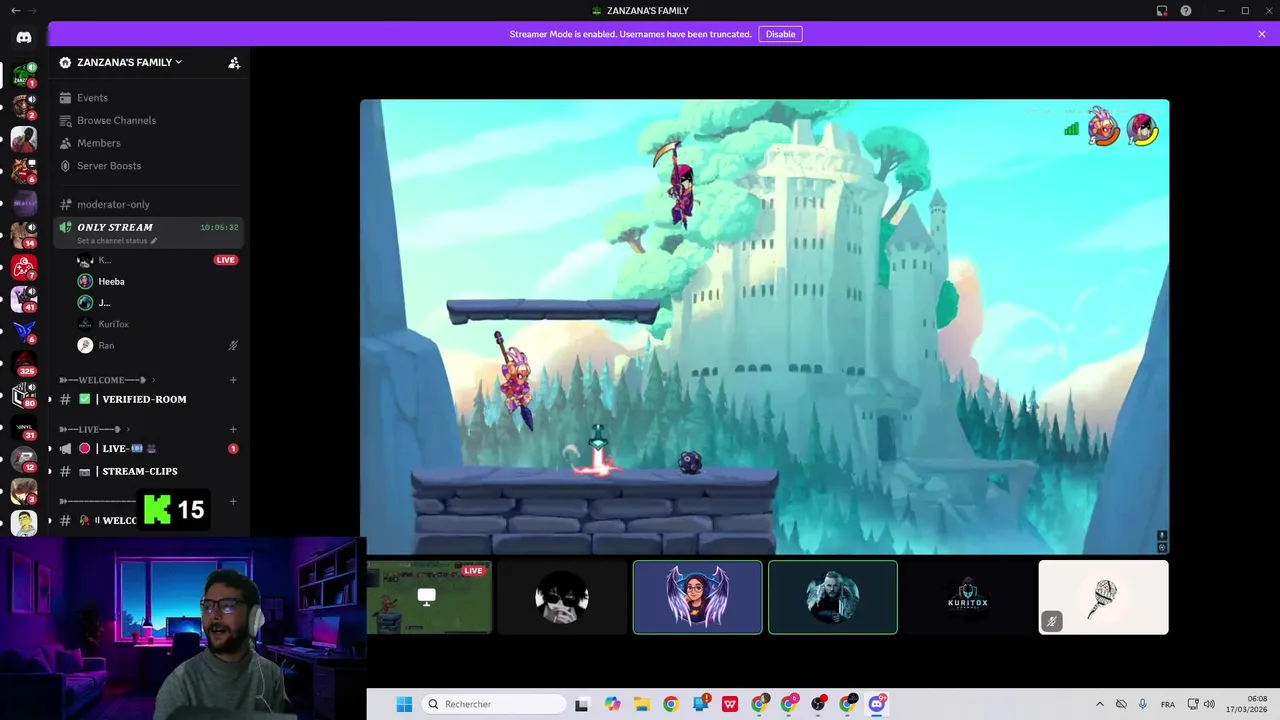Open the server icon with badge 80

pos(24,395)
